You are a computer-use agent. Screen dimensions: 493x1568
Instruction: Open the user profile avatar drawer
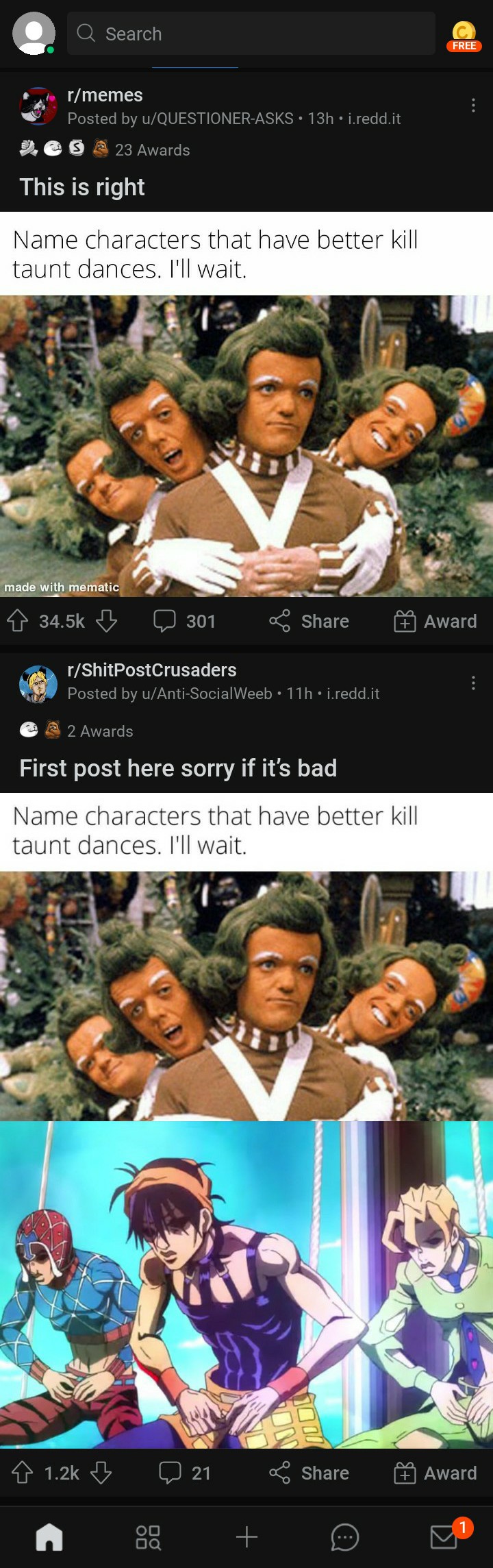tap(34, 33)
